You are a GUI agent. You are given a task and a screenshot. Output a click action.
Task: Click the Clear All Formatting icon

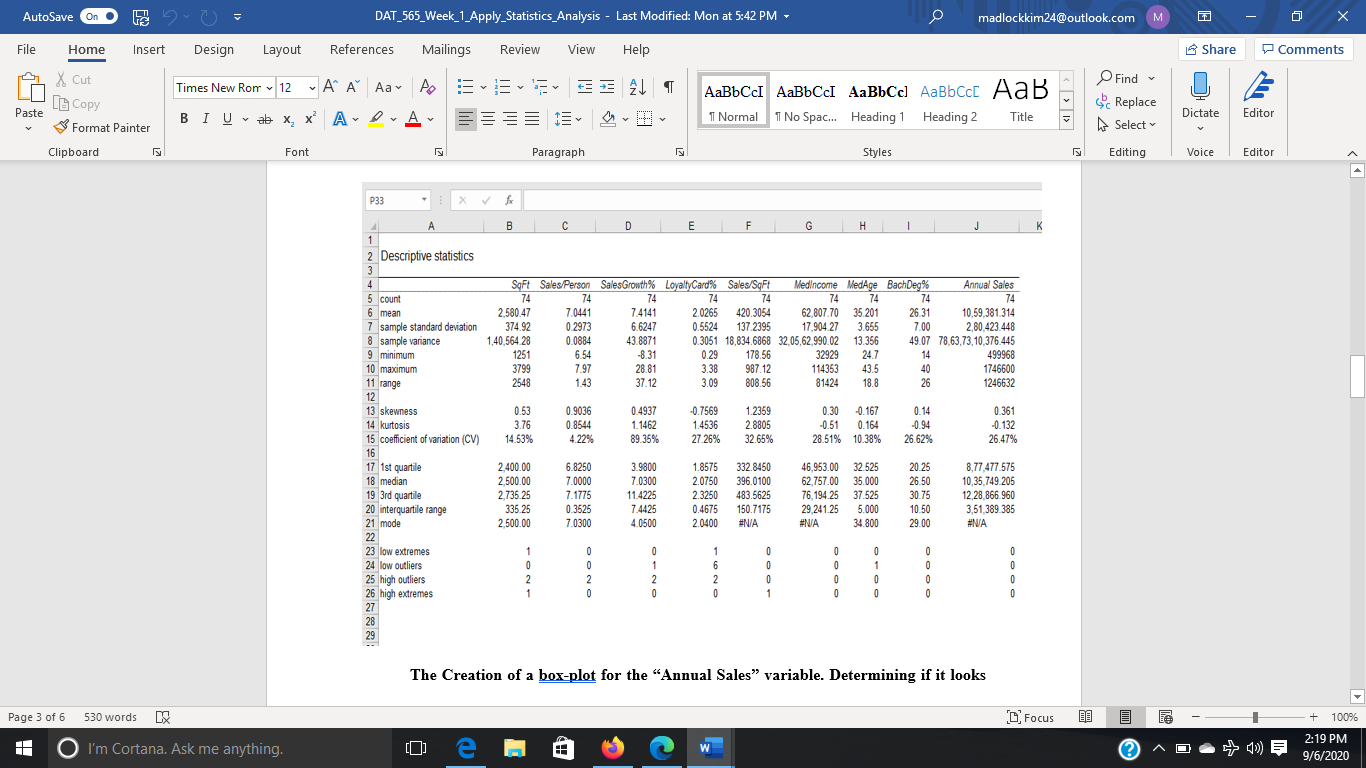tap(427, 88)
